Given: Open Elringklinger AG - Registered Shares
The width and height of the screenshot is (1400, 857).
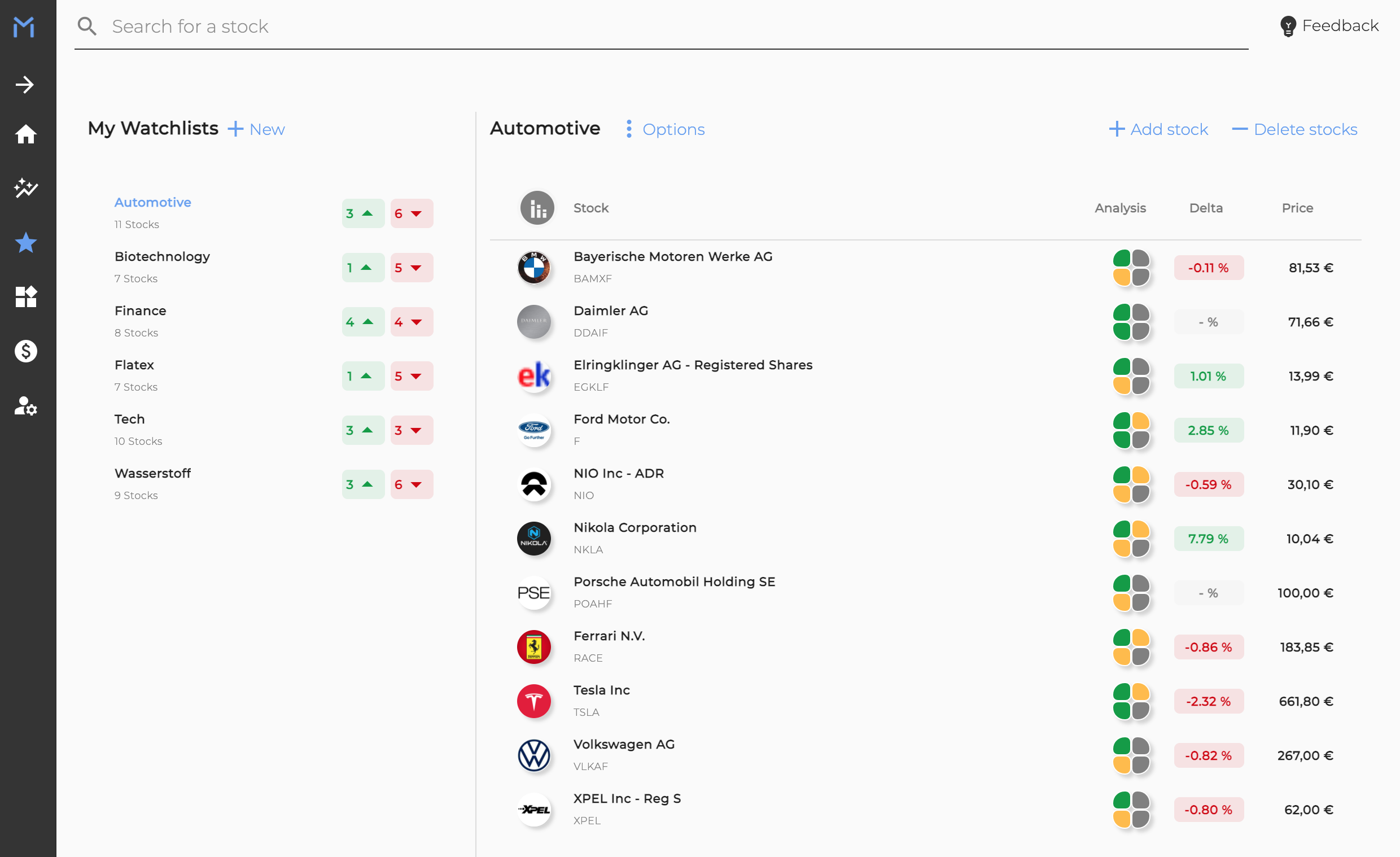Looking at the screenshot, I should 926,375.
